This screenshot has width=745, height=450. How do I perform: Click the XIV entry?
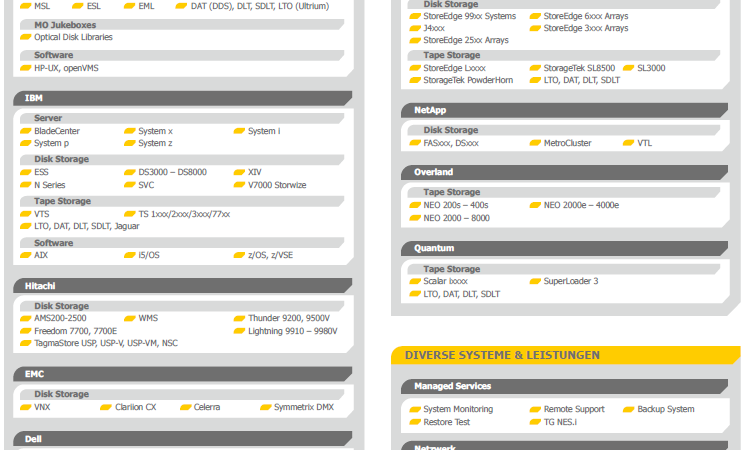[x=255, y=172]
